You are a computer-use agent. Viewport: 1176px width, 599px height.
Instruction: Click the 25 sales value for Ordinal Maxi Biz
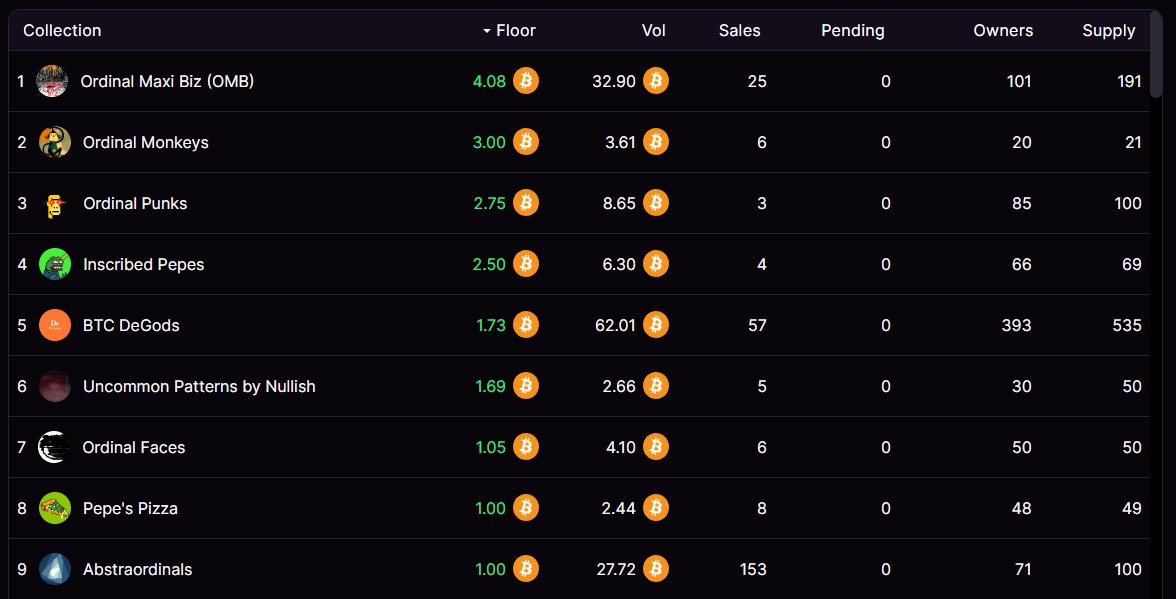tap(757, 81)
